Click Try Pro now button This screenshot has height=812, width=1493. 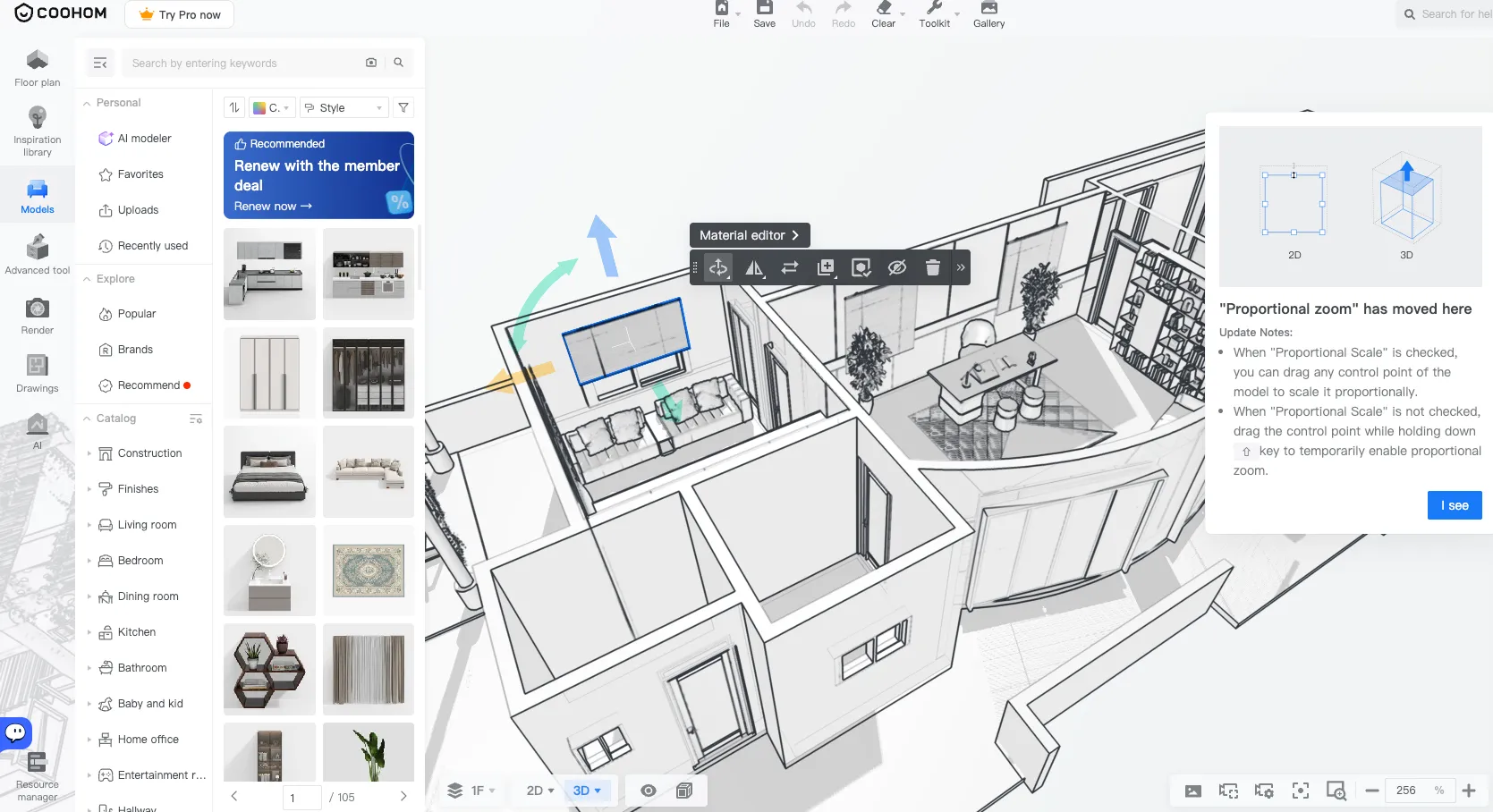[180, 14]
